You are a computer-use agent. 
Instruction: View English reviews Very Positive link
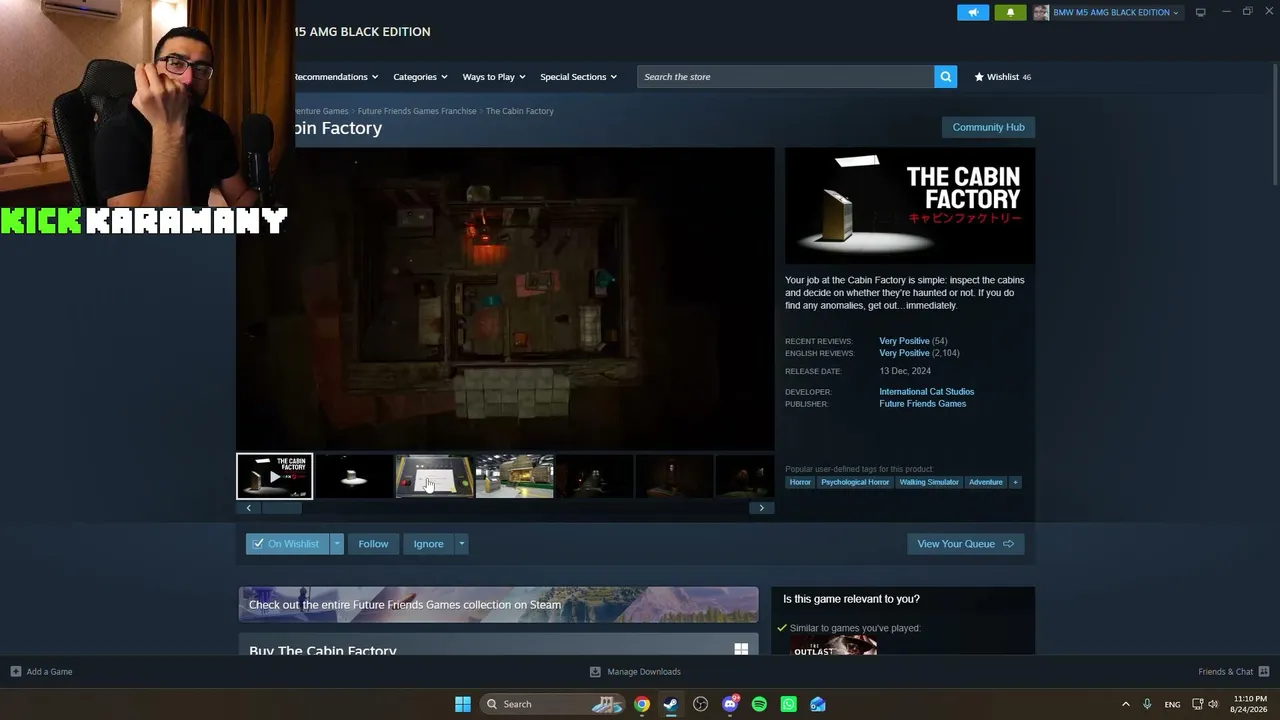[x=904, y=353]
